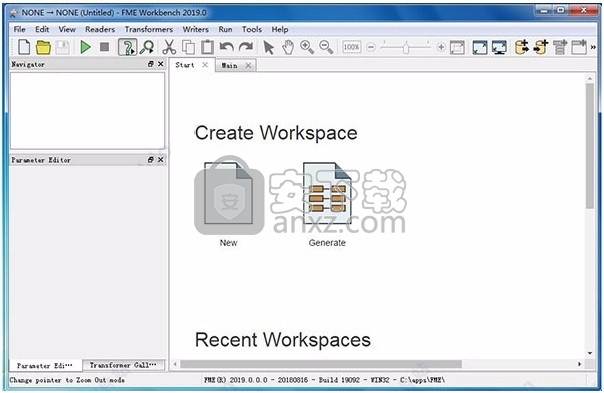Open the Writers menu
This screenshot has width=604, height=393.
pos(196,29)
